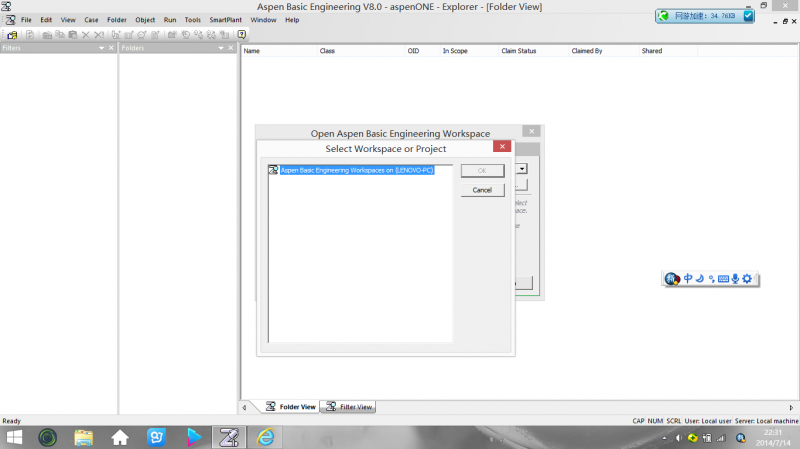Viewport: 800px width, 449px height.
Task: Open the Help menu
Action: click(x=292, y=20)
